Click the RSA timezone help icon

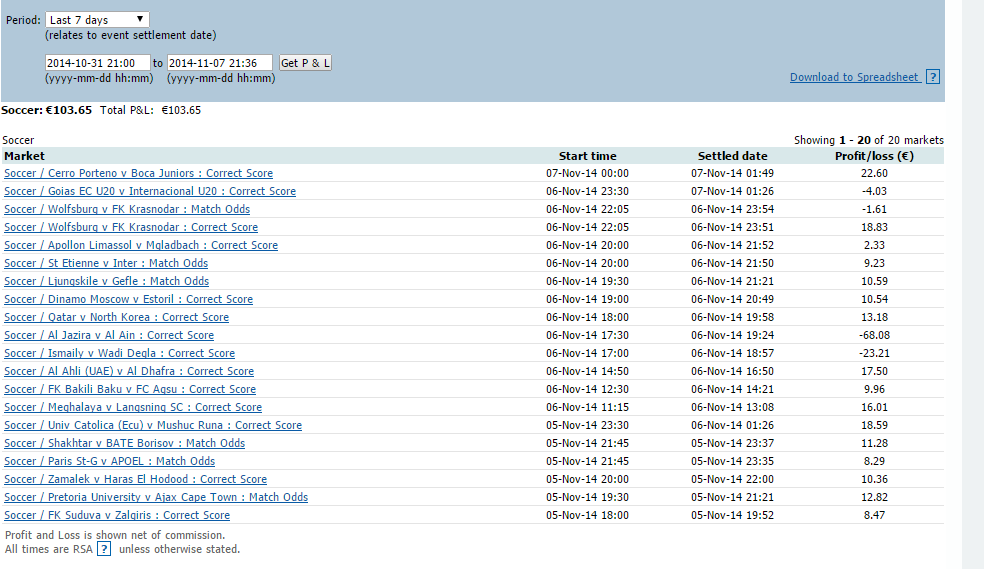click(104, 549)
